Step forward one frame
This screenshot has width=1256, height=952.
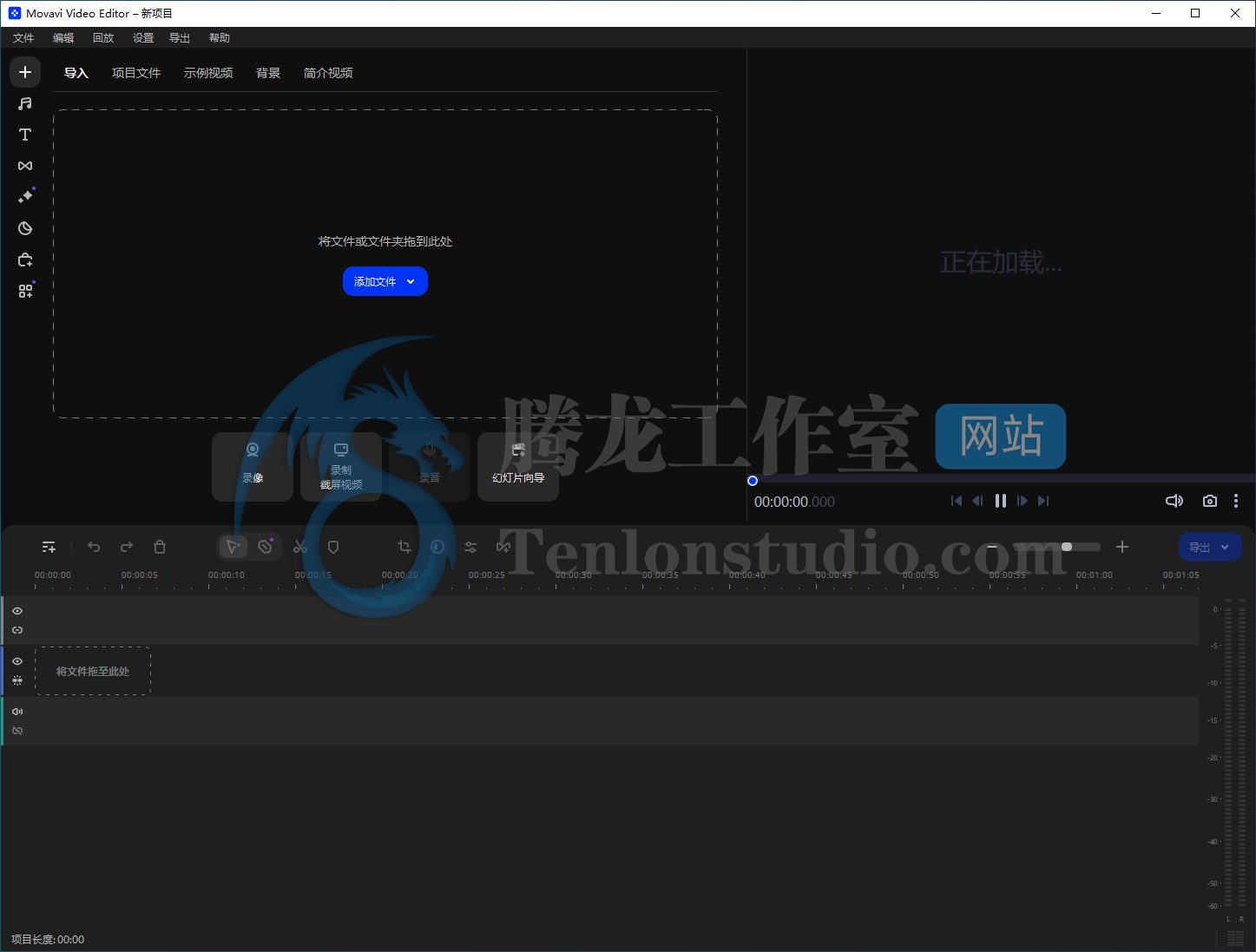pyautogui.click(x=1023, y=501)
